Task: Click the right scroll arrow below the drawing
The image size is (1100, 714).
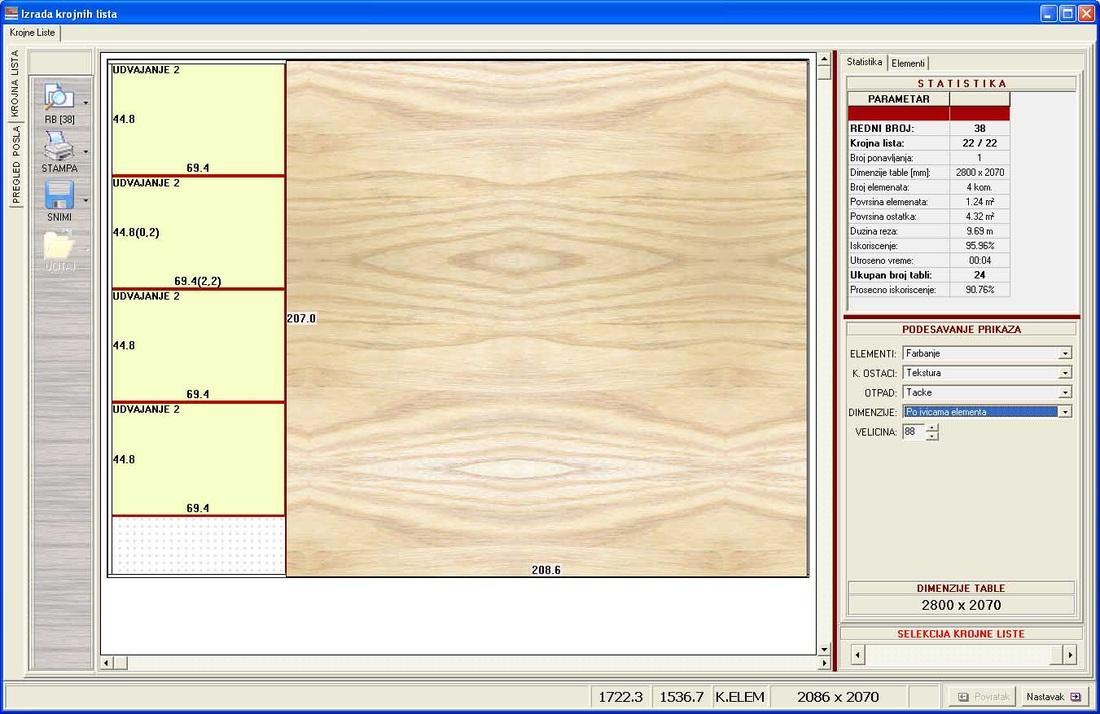Action: tap(822, 662)
